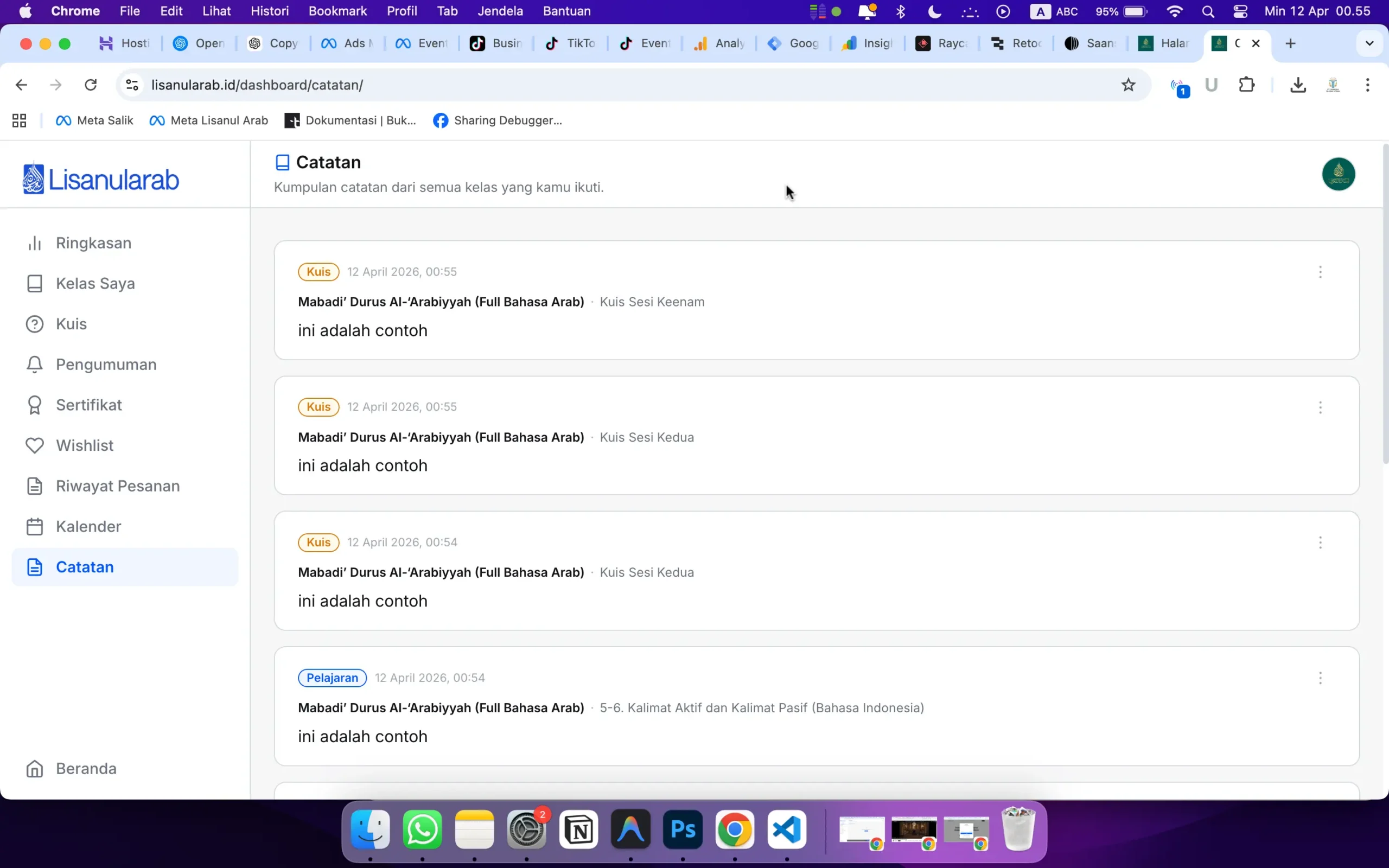
Task: Open Ringkasan in the sidebar
Action: click(x=93, y=243)
